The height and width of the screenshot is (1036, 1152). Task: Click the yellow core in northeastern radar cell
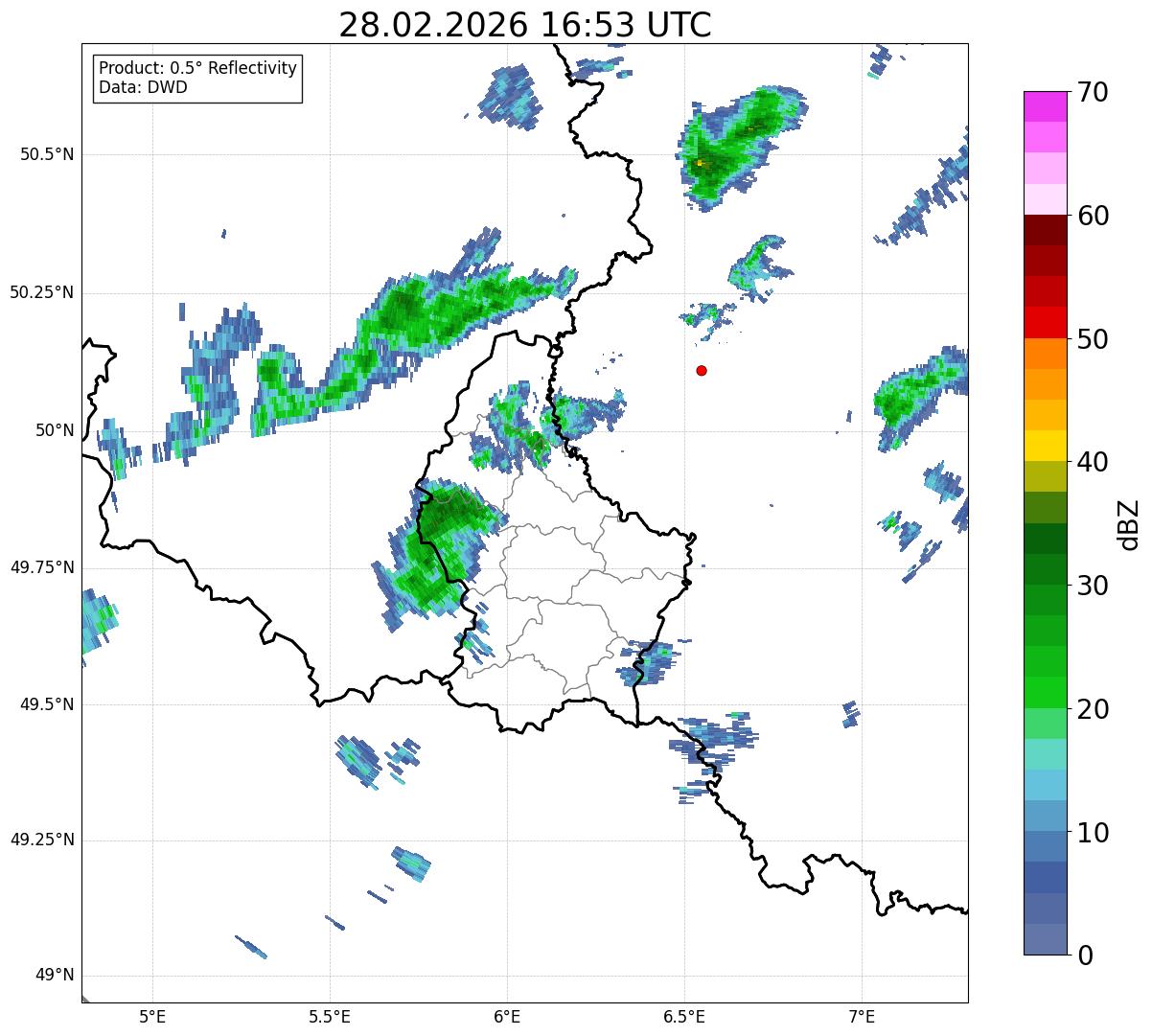(701, 163)
